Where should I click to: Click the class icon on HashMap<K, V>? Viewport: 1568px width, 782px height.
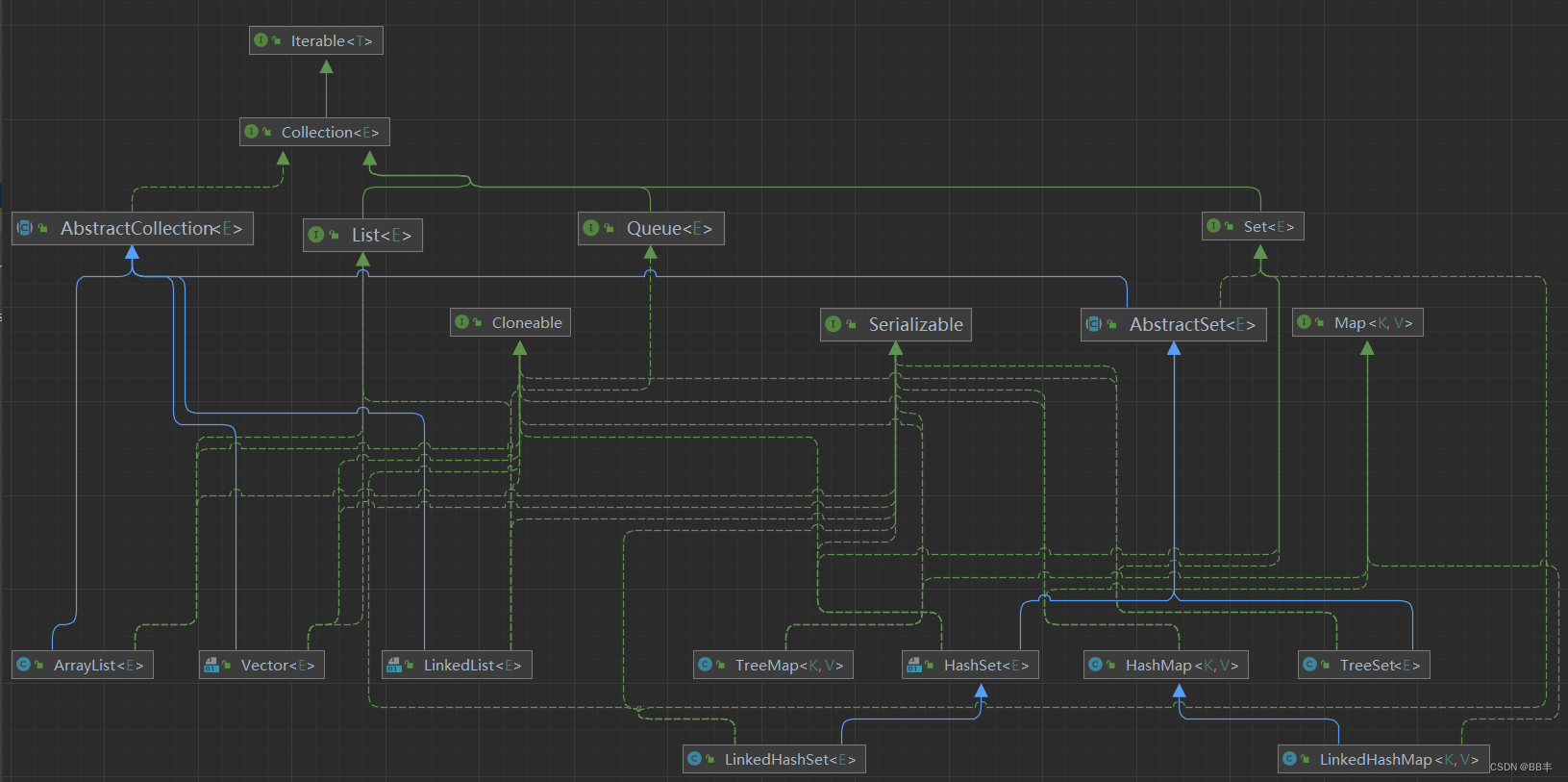[1096, 665]
